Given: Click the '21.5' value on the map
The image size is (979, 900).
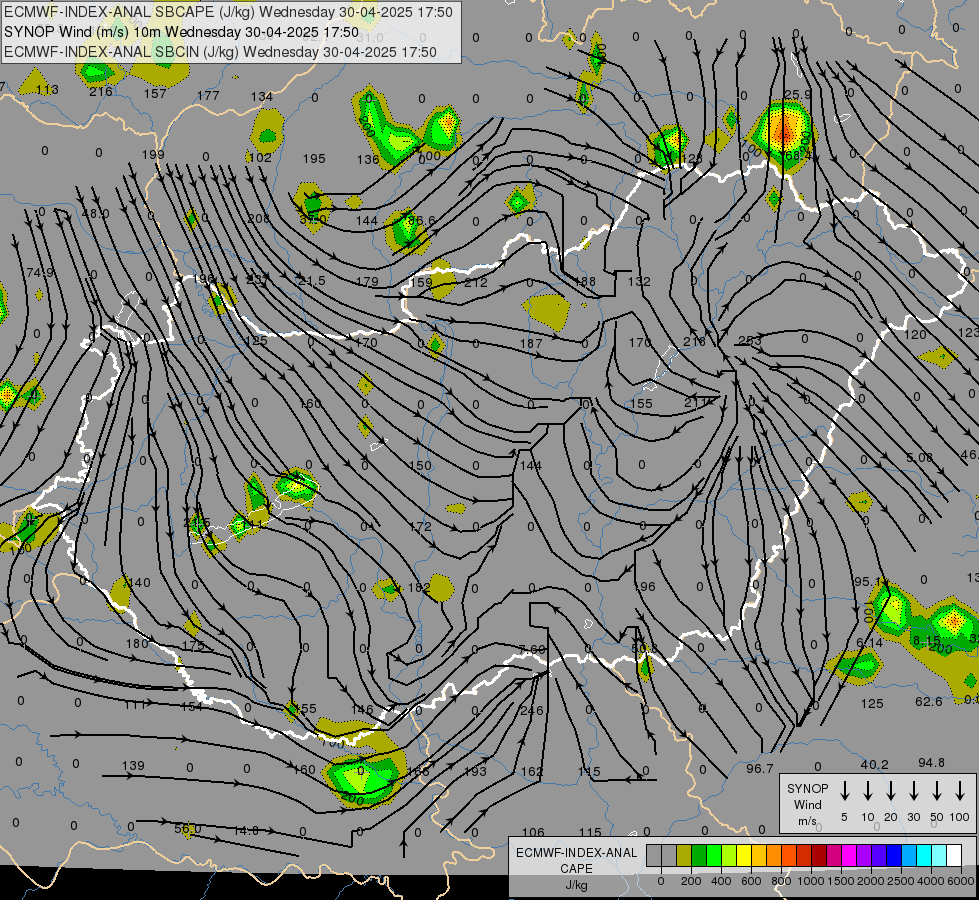Looking at the screenshot, I should pyautogui.click(x=312, y=281).
